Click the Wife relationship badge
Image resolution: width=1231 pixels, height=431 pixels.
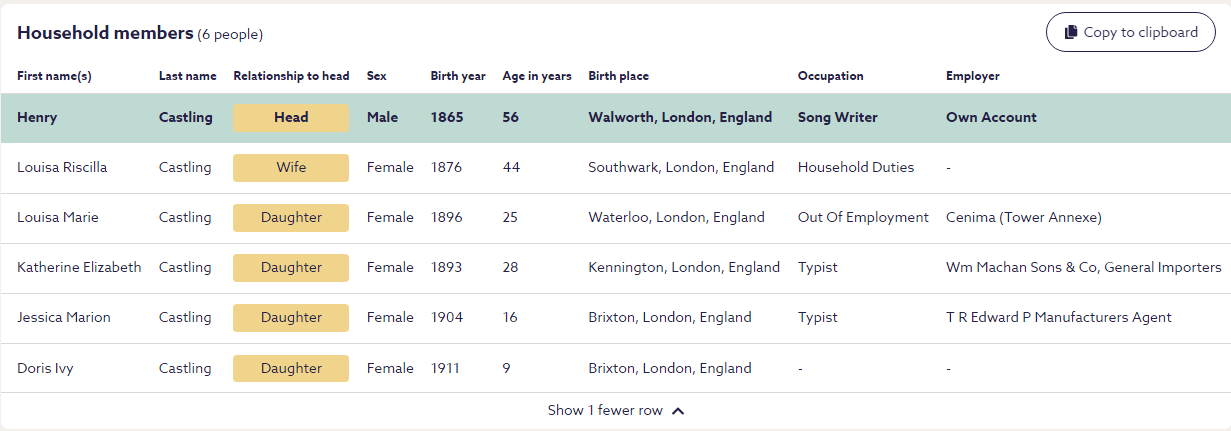click(291, 167)
